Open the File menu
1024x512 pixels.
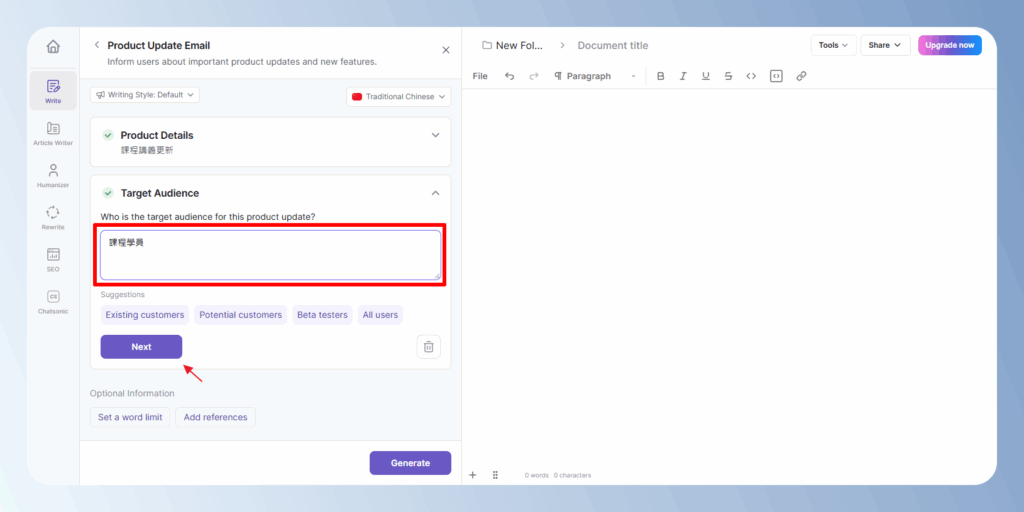480,76
